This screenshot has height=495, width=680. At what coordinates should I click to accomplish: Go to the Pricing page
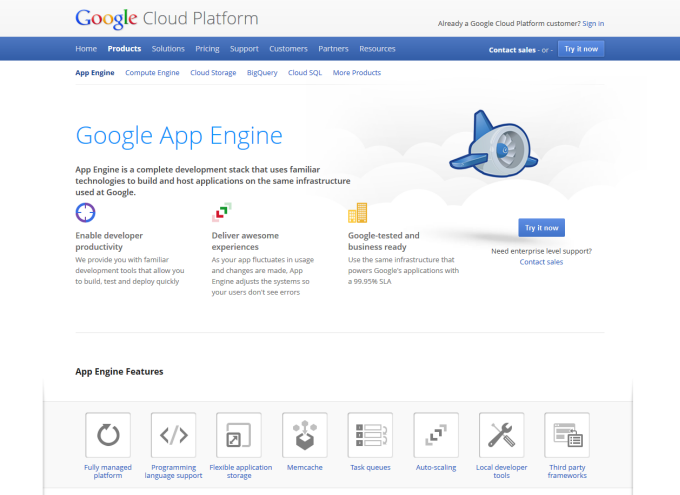click(x=207, y=49)
